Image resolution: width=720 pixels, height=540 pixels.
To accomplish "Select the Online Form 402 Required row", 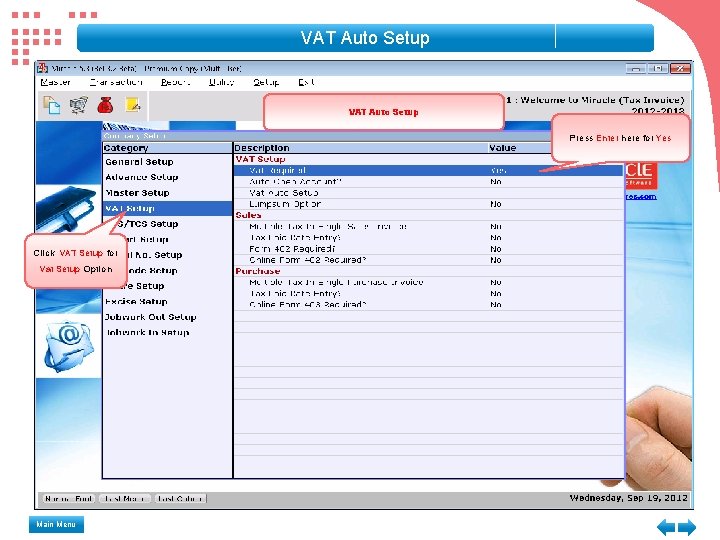I will click(428, 260).
